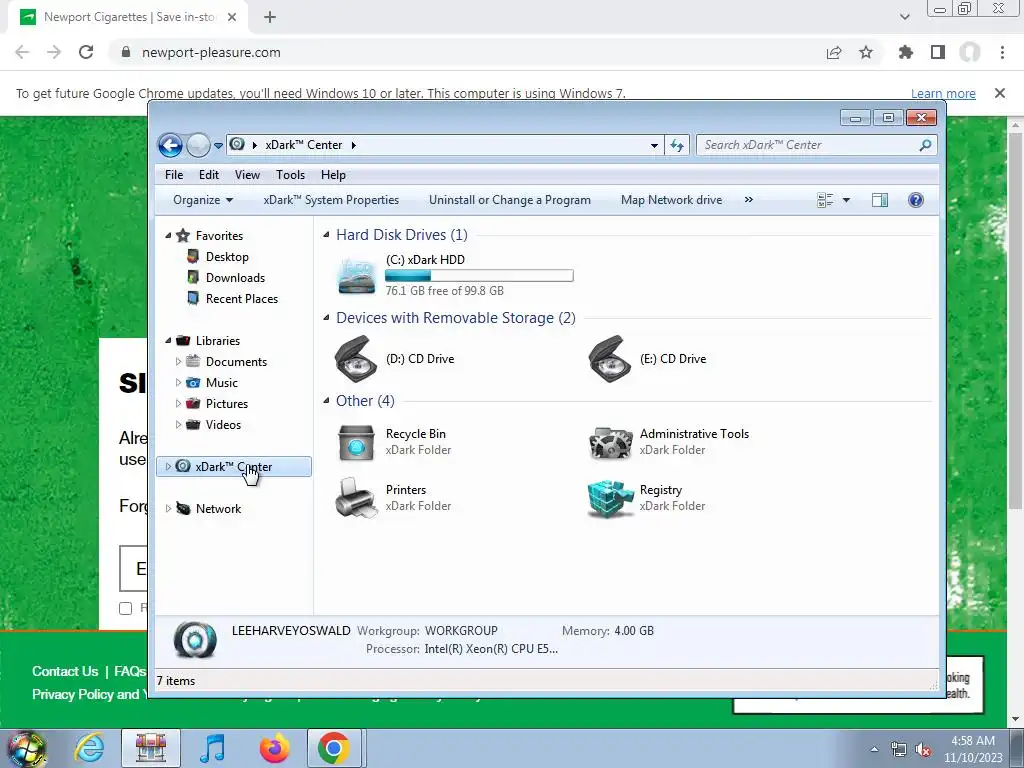
Task: Select the Administrative Tools icon
Action: (x=610, y=443)
